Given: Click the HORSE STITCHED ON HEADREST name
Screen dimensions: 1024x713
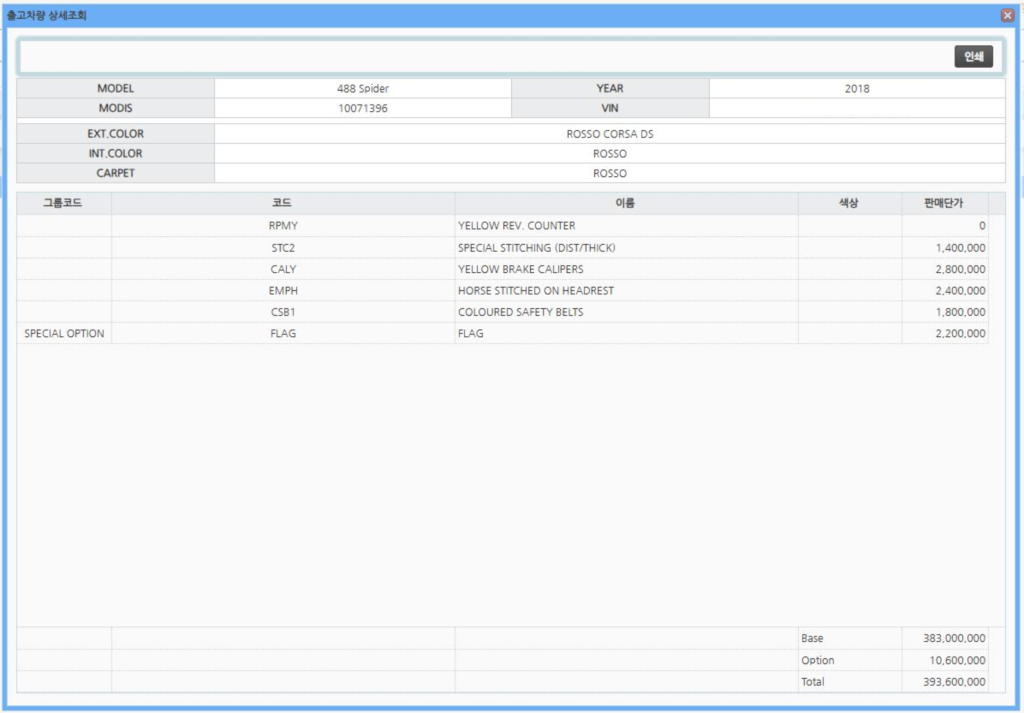Looking at the screenshot, I should pyautogui.click(x=536, y=291).
